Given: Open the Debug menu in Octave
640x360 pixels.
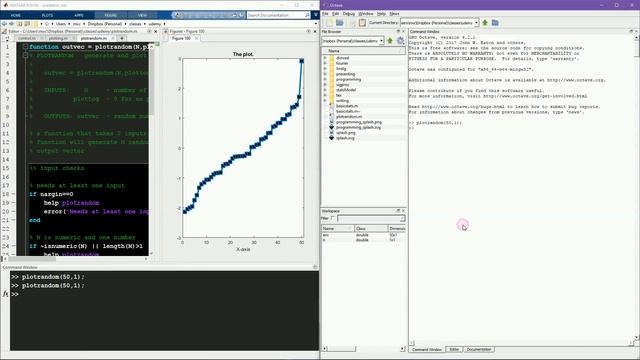Looking at the screenshot, I should [x=349, y=14].
